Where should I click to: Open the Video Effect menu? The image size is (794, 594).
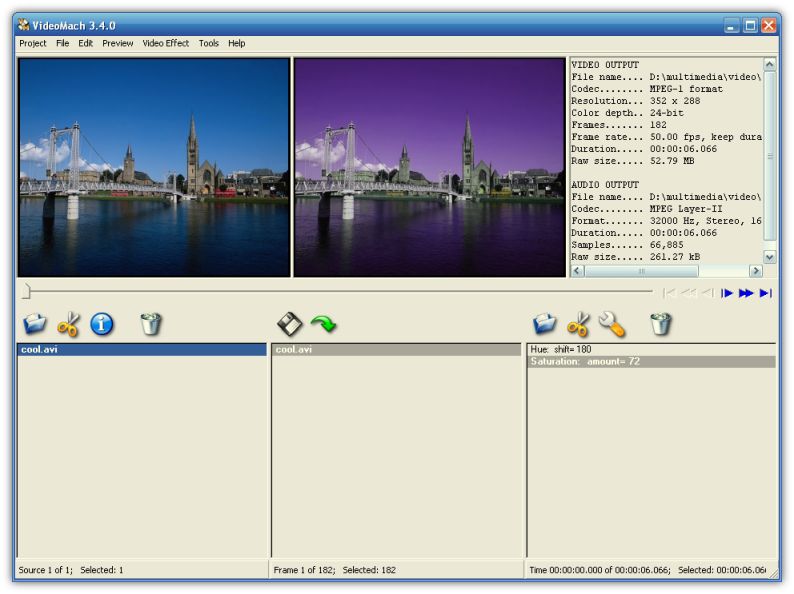pyautogui.click(x=165, y=44)
